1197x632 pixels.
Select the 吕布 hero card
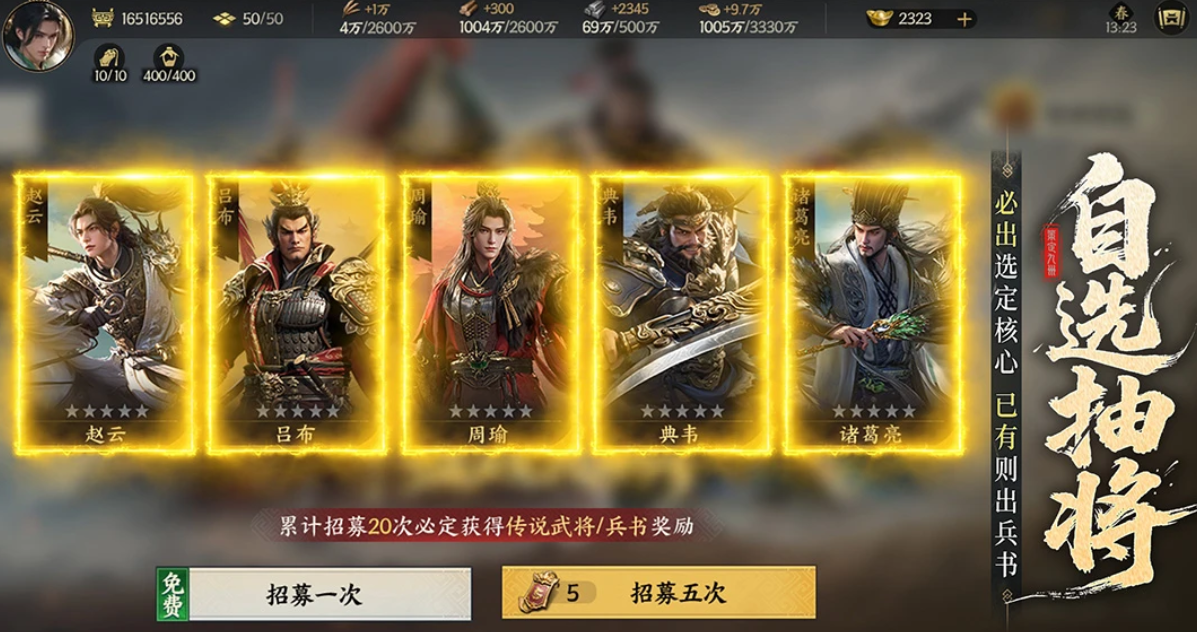(x=297, y=313)
